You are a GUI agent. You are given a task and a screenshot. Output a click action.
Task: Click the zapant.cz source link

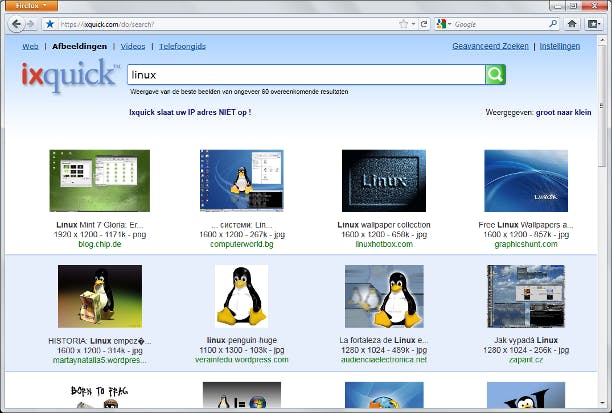click(x=526, y=360)
